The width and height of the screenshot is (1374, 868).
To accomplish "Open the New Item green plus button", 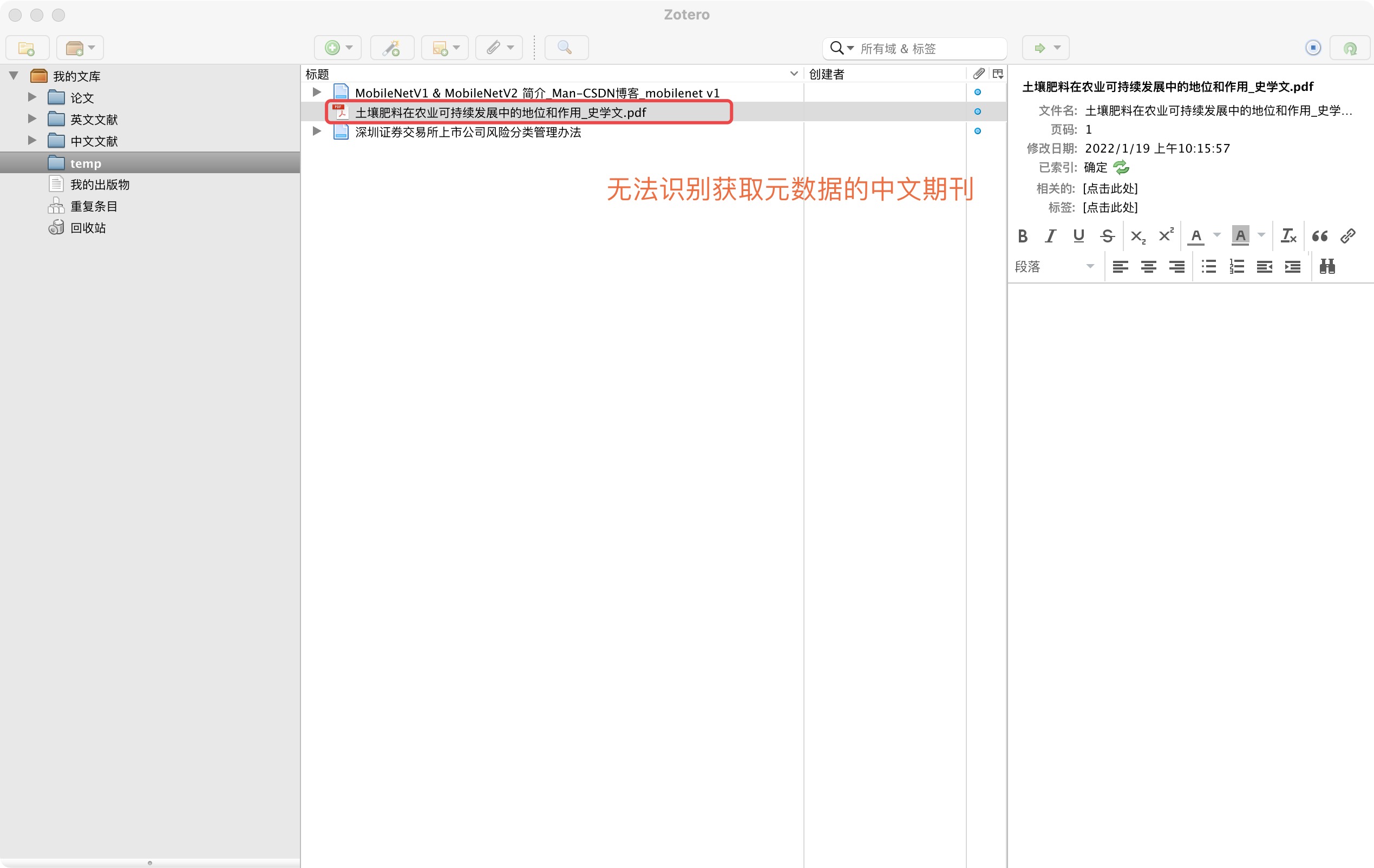I will point(332,48).
